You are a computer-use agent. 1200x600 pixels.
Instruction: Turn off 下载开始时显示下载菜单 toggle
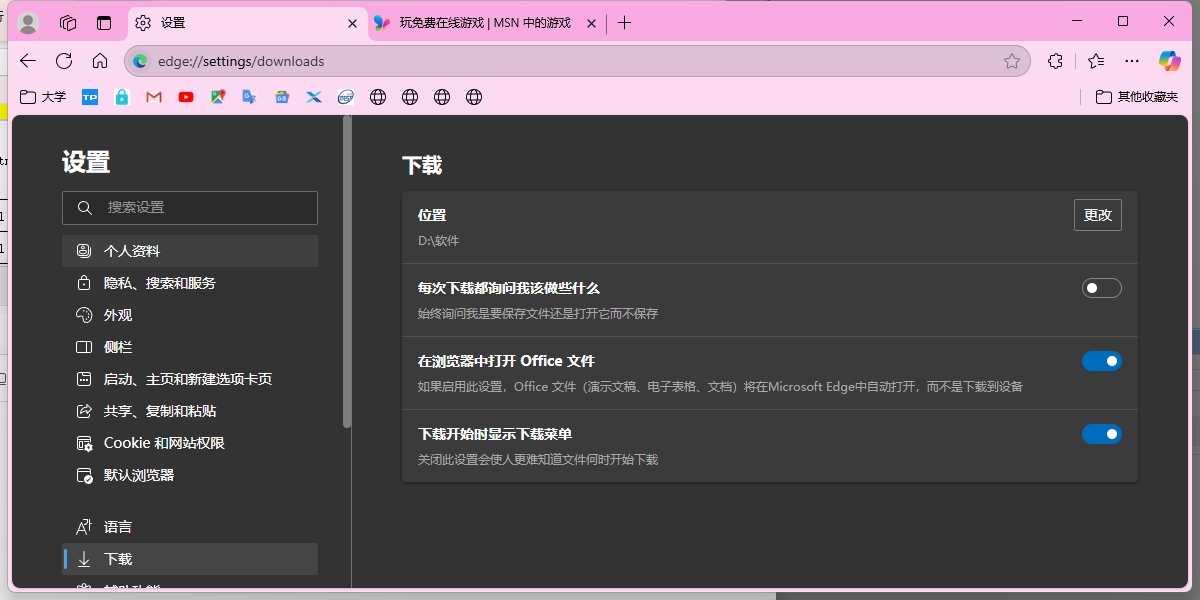tap(1101, 434)
